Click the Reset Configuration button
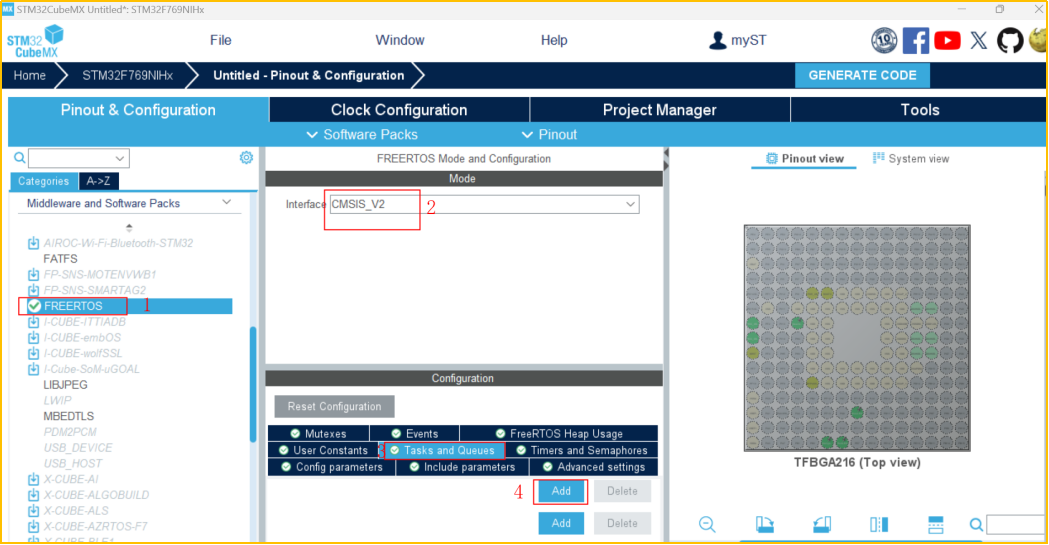1049x545 pixels. coord(335,407)
